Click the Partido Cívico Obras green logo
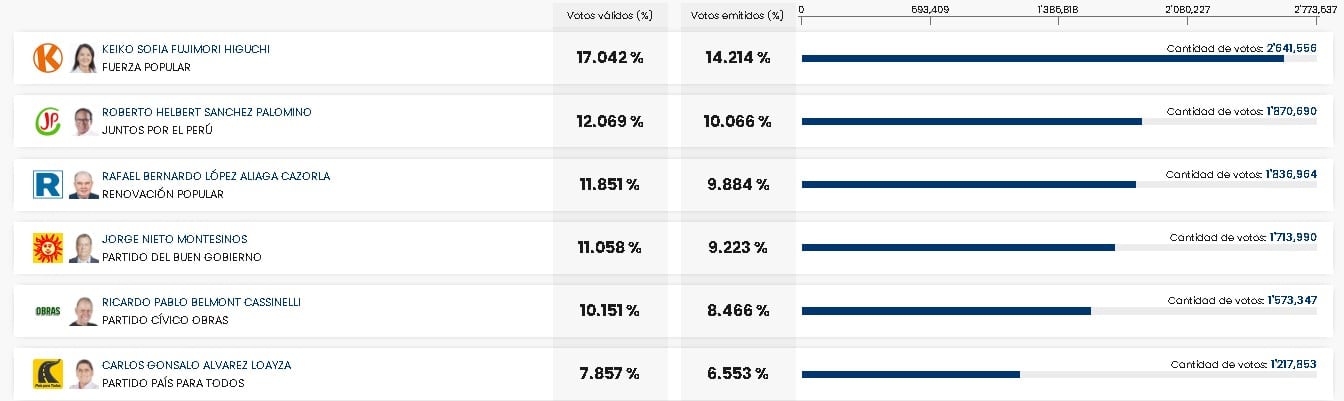 pos(47,311)
